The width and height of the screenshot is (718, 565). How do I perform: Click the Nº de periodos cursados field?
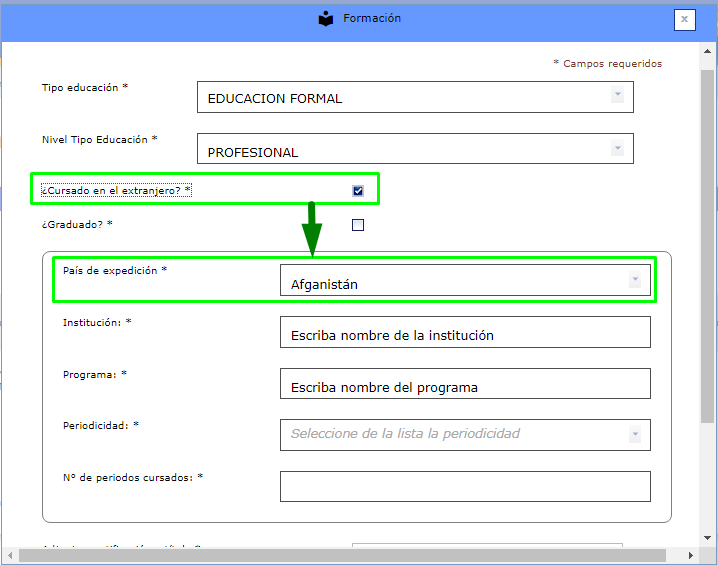pos(465,487)
